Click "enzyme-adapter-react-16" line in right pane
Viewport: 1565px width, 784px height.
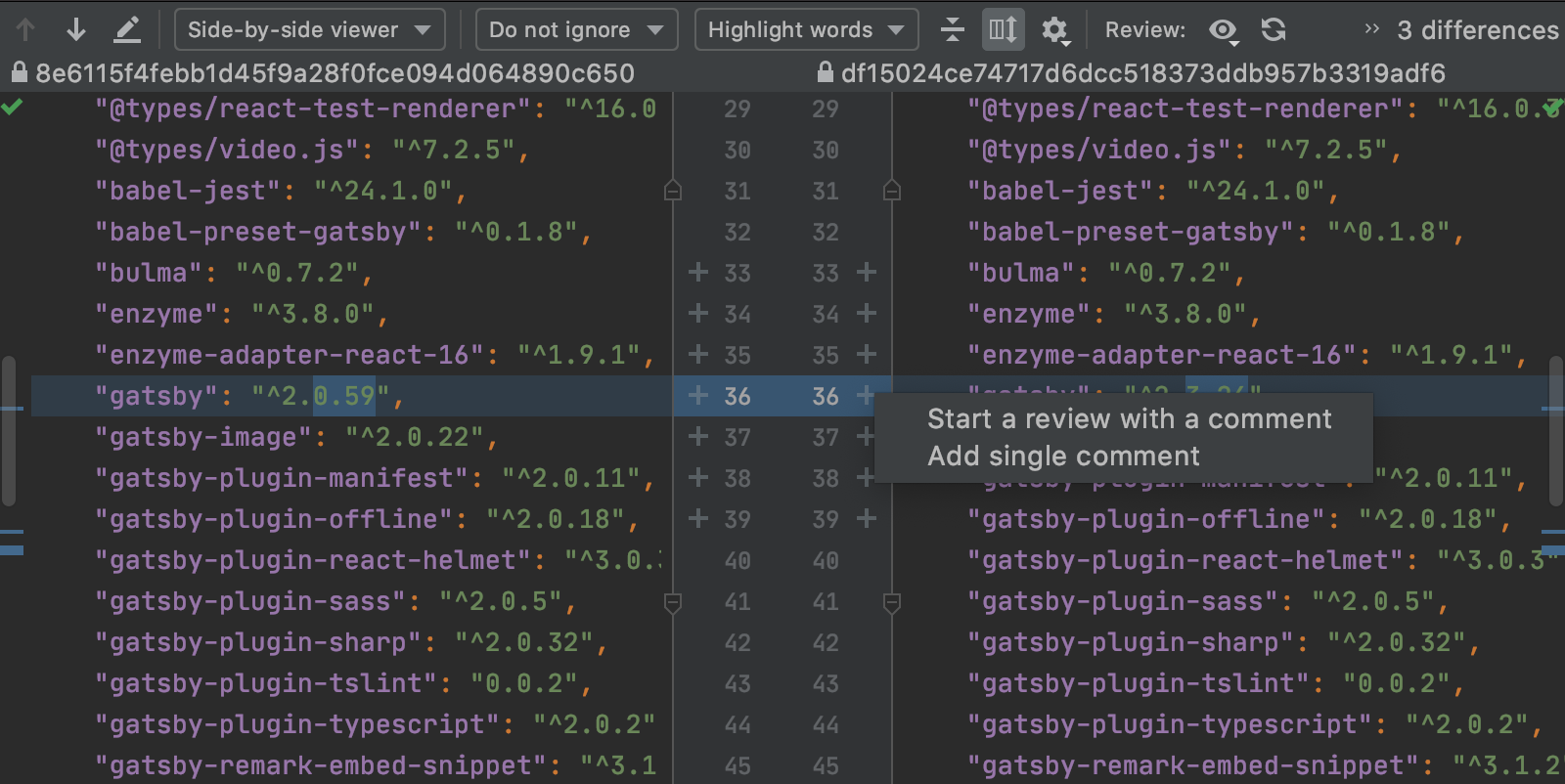coord(1246,355)
